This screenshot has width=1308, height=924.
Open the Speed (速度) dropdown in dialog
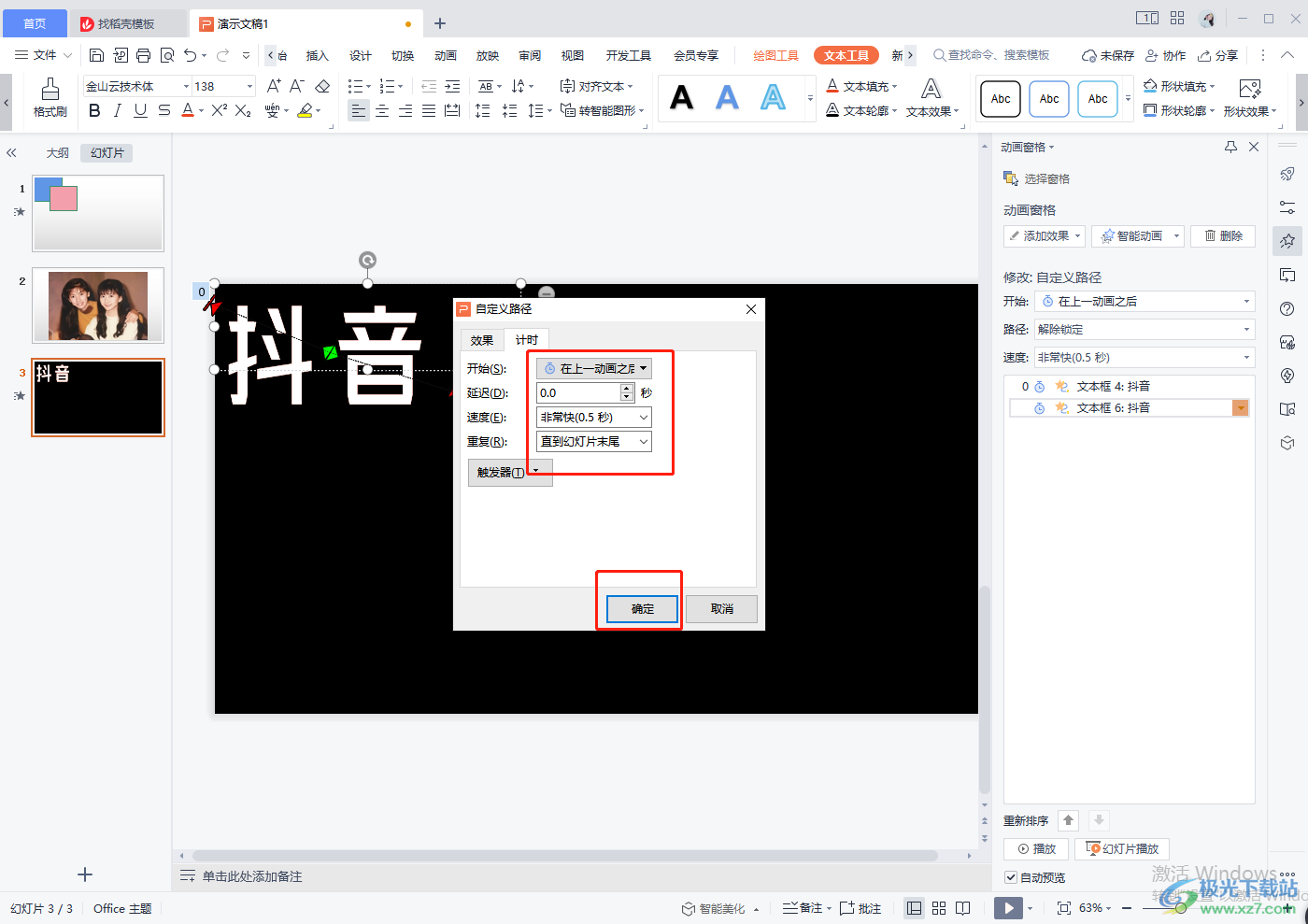pyautogui.click(x=594, y=417)
